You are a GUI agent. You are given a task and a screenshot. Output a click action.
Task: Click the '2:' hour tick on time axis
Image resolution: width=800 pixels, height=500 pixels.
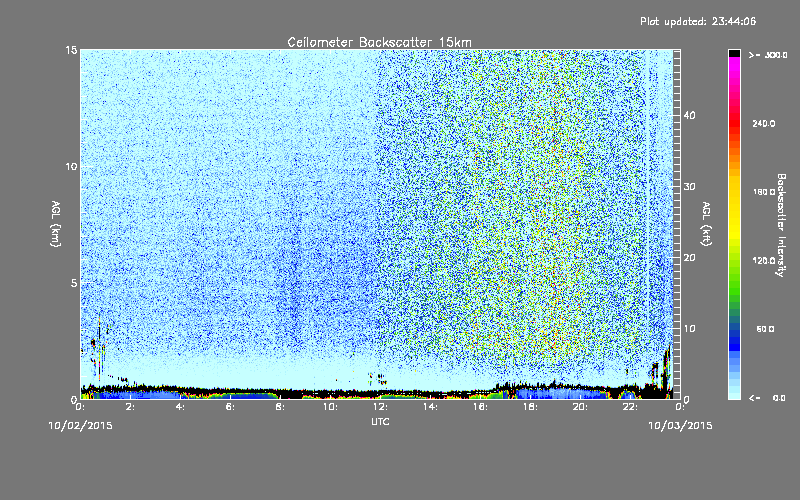(x=130, y=407)
